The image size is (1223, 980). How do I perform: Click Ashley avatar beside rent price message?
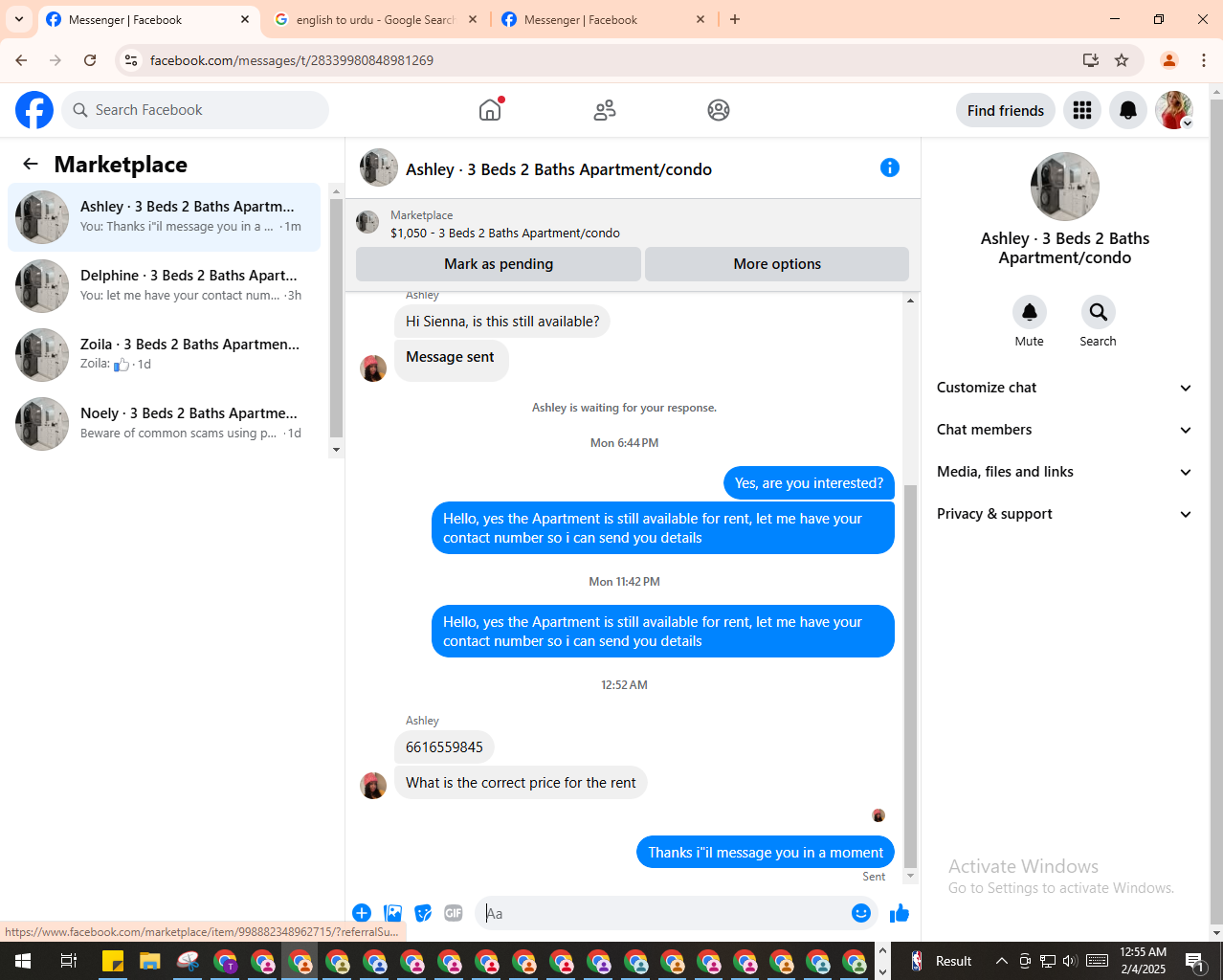click(x=373, y=786)
